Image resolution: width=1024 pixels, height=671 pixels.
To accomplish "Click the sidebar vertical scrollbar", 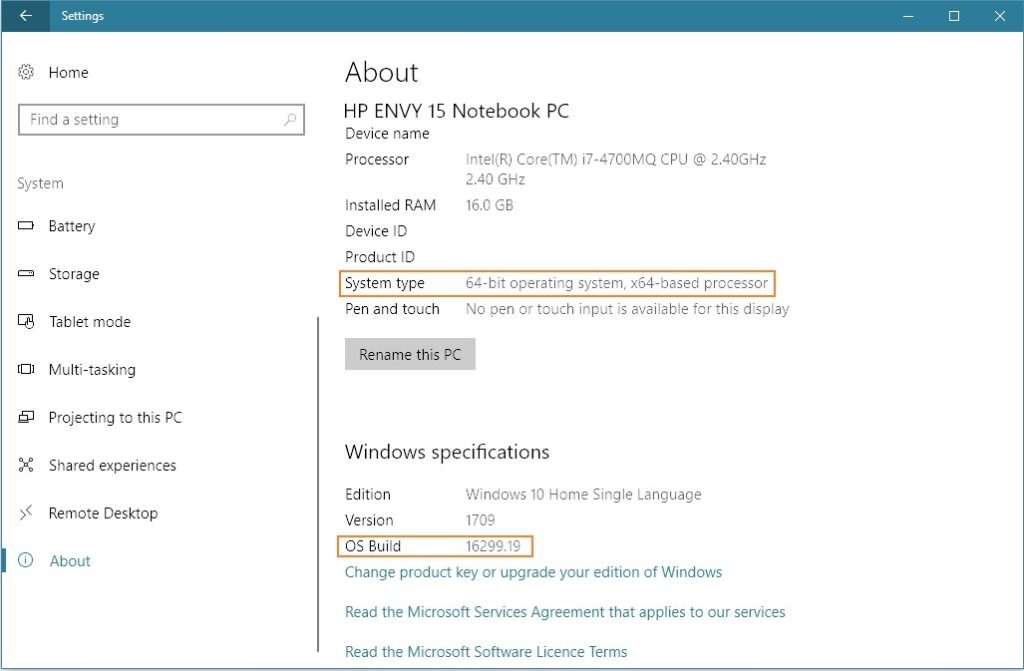I will point(318,484).
